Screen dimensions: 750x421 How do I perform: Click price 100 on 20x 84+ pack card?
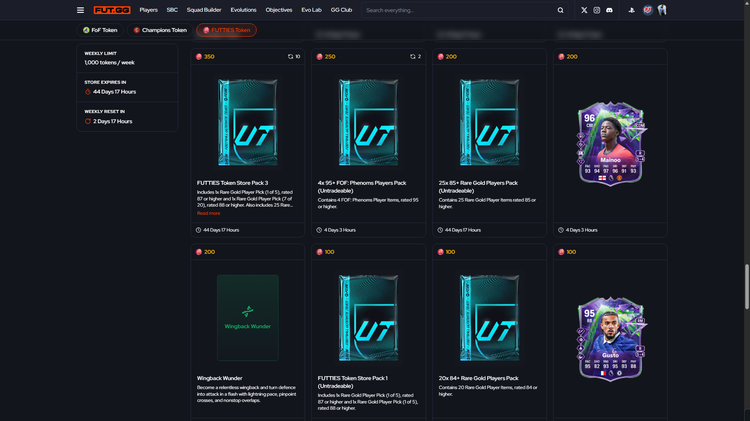pyautogui.click(x=450, y=252)
